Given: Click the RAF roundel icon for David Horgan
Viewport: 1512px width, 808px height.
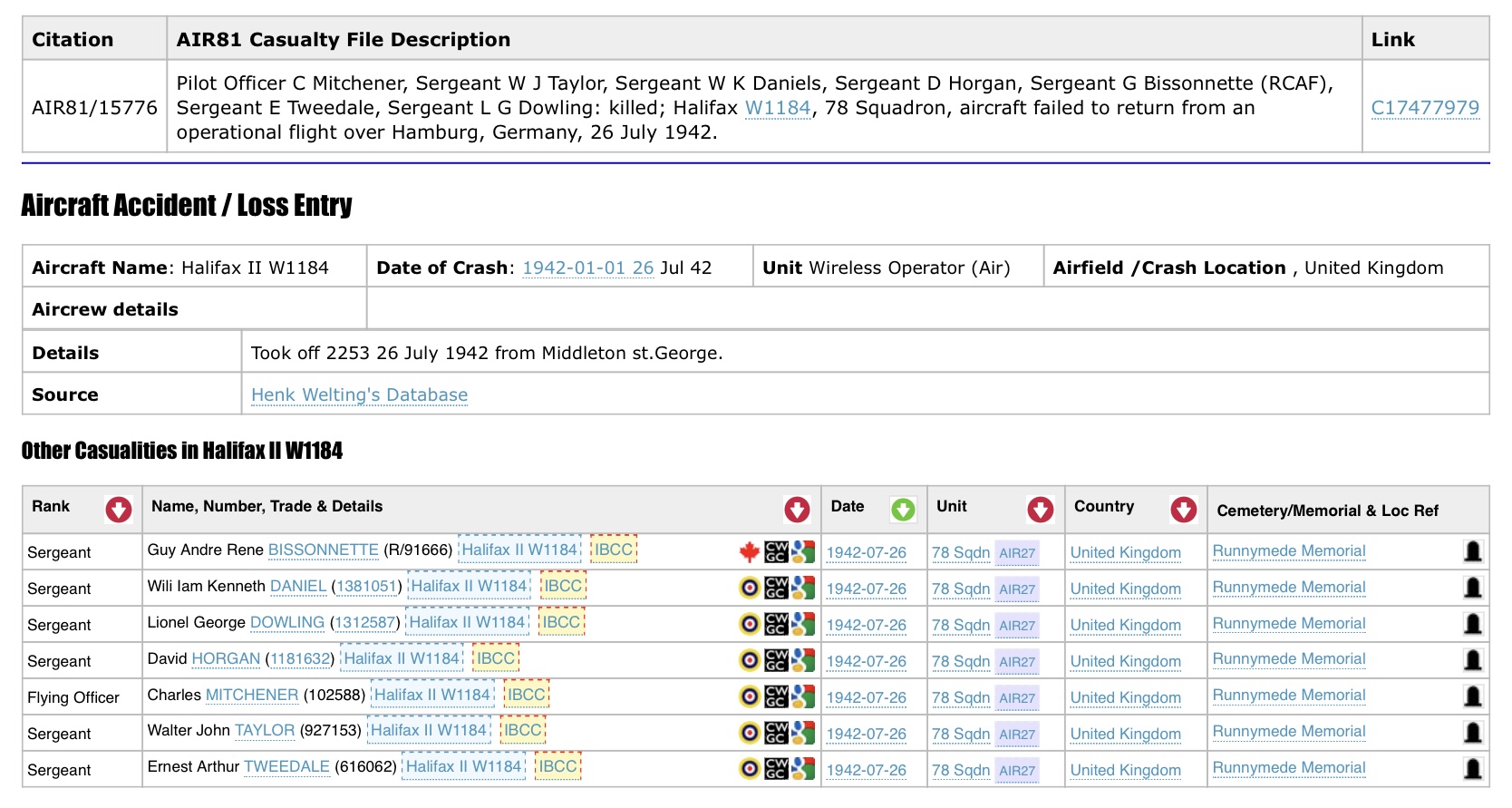Looking at the screenshot, I should 750,660.
